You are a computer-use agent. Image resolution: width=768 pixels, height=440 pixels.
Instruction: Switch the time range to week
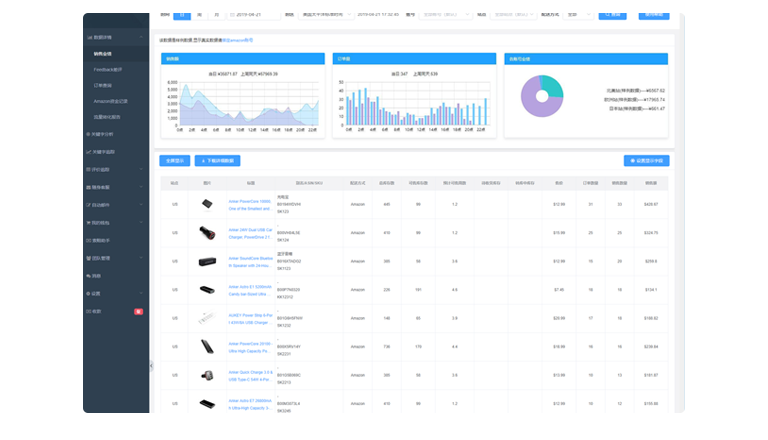tap(199, 15)
